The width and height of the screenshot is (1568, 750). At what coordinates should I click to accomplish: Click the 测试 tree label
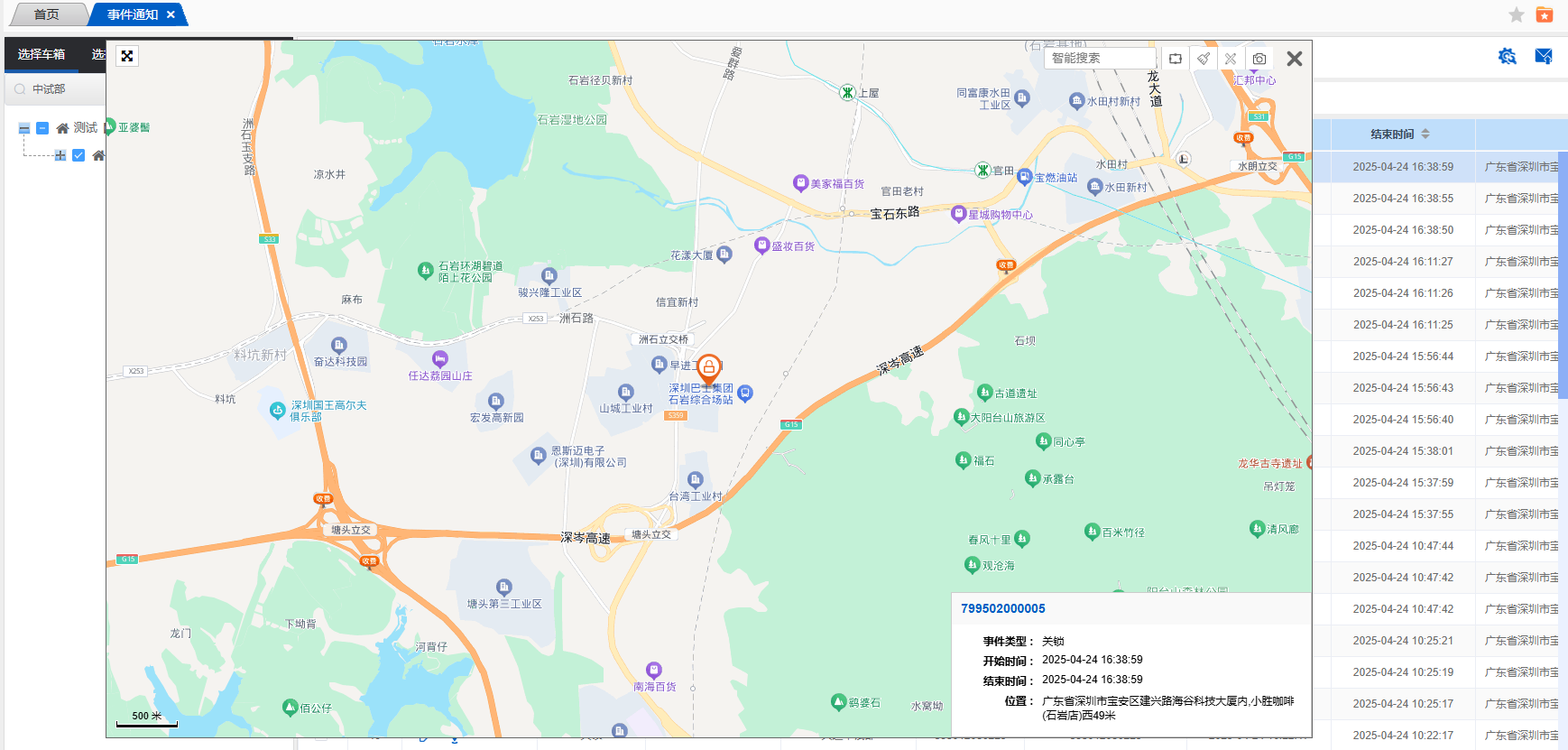pos(86,128)
